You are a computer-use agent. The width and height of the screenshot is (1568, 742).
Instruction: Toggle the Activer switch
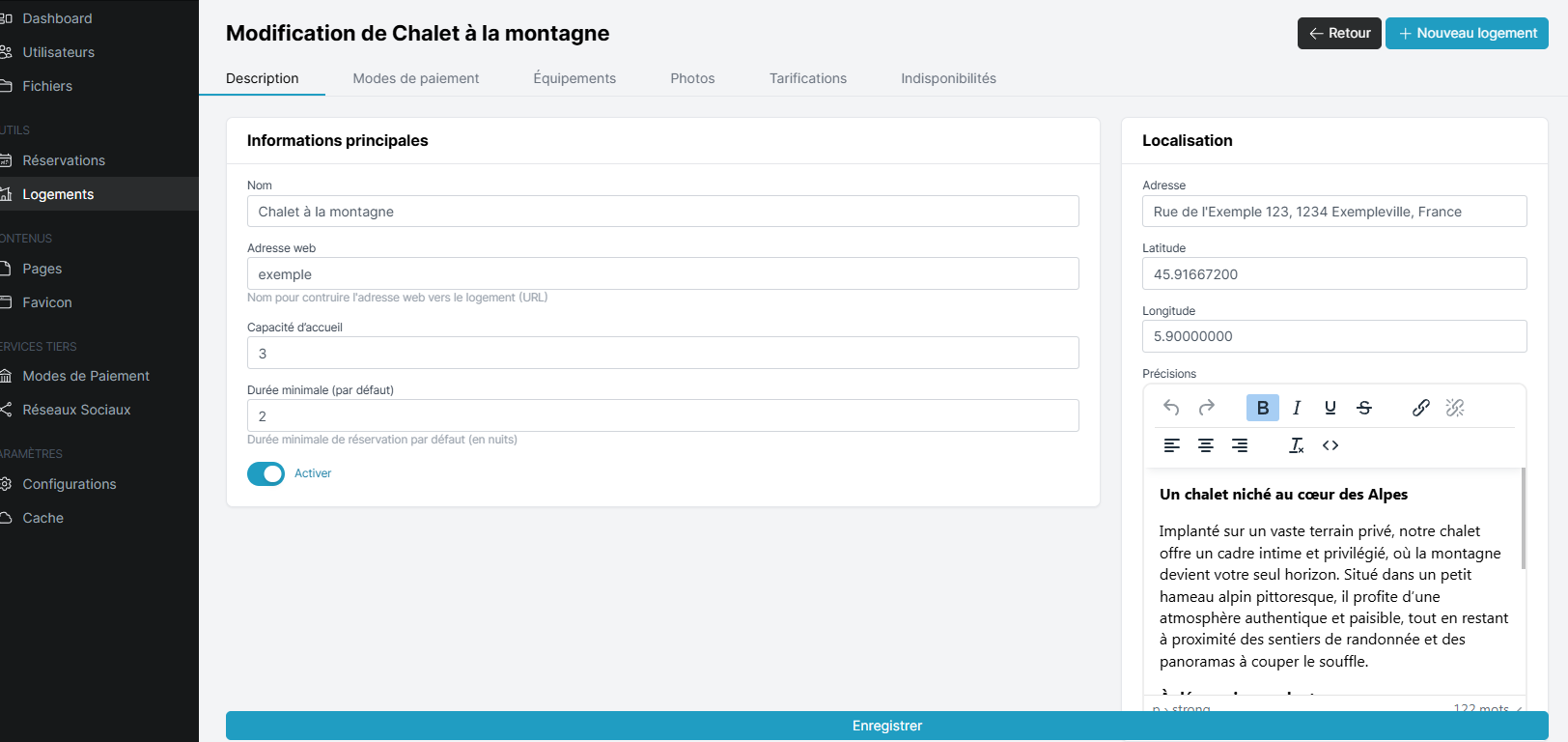pos(266,473)
